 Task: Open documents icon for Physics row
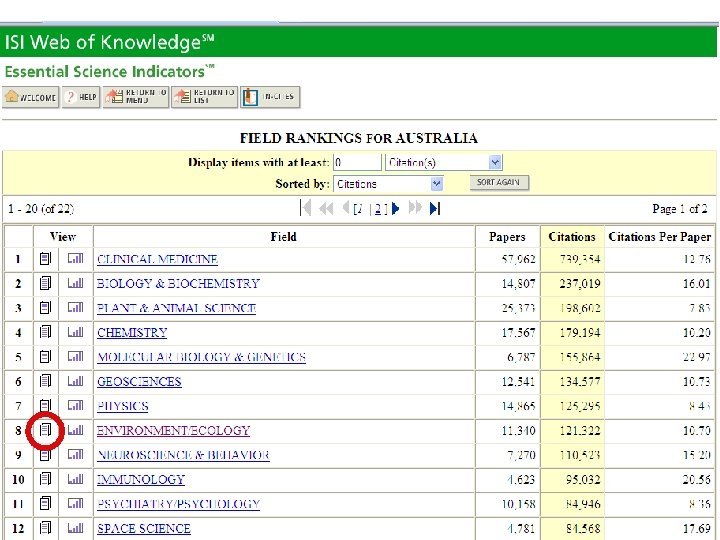coord(45,405)
